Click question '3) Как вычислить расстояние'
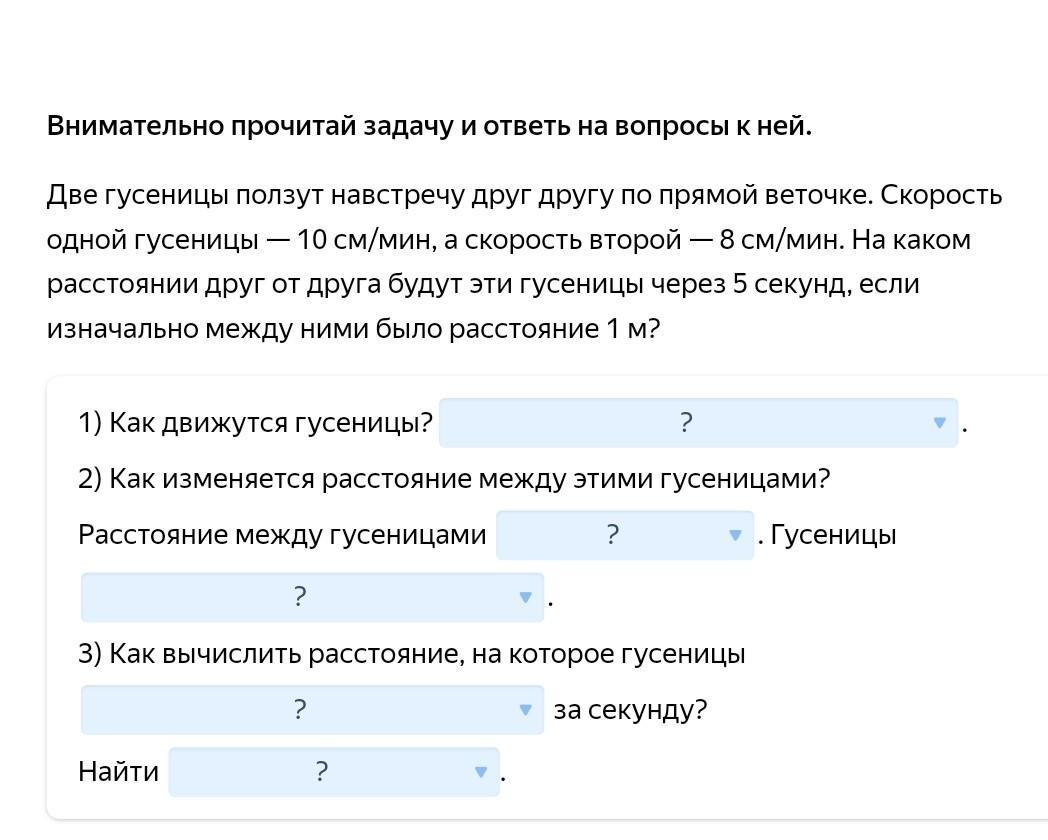This screenshot has height=840, width=1048. [x=412, y=654]
